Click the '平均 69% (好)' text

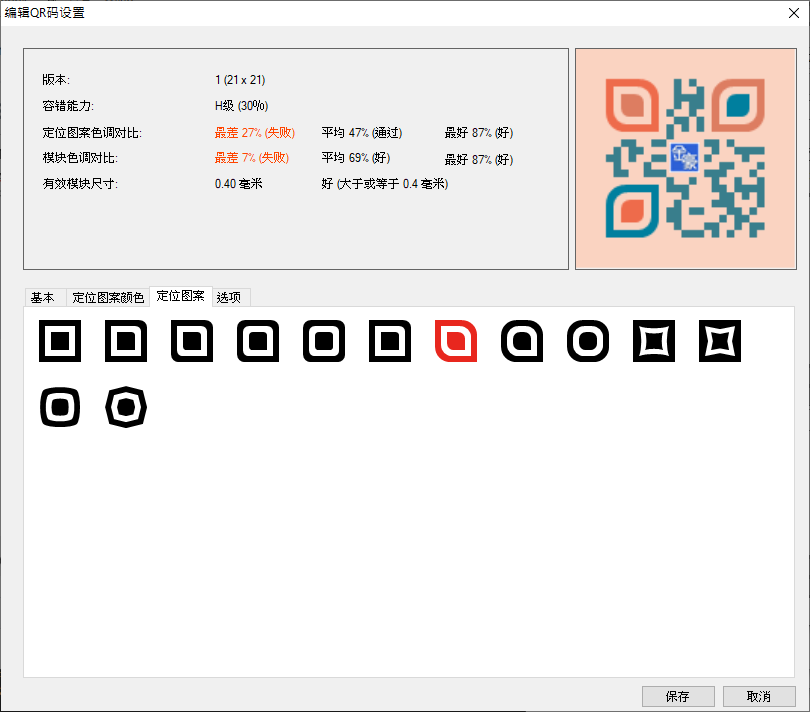[355, 158]
